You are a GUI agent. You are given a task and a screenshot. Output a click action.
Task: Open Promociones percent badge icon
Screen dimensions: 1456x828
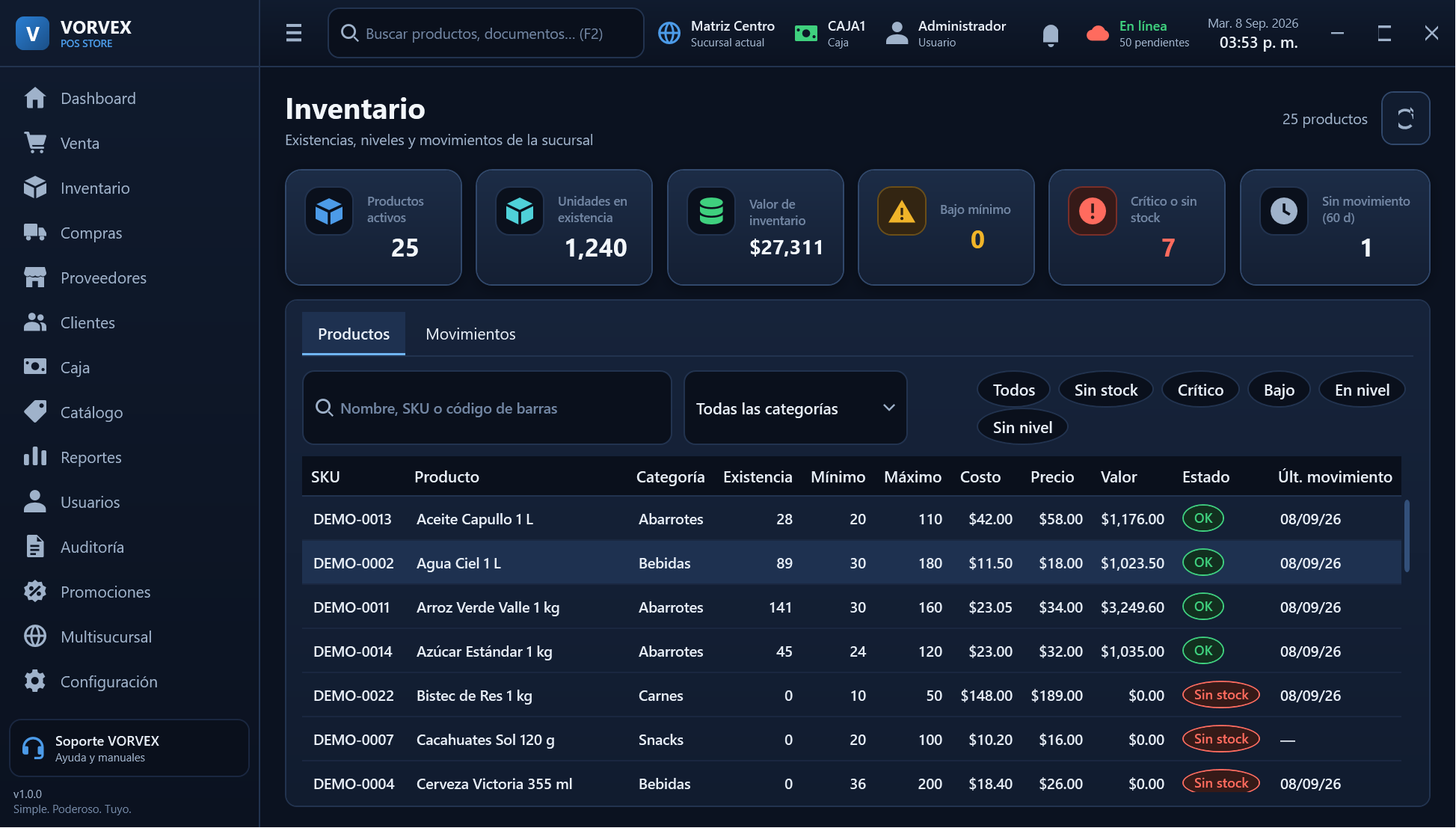35,592
